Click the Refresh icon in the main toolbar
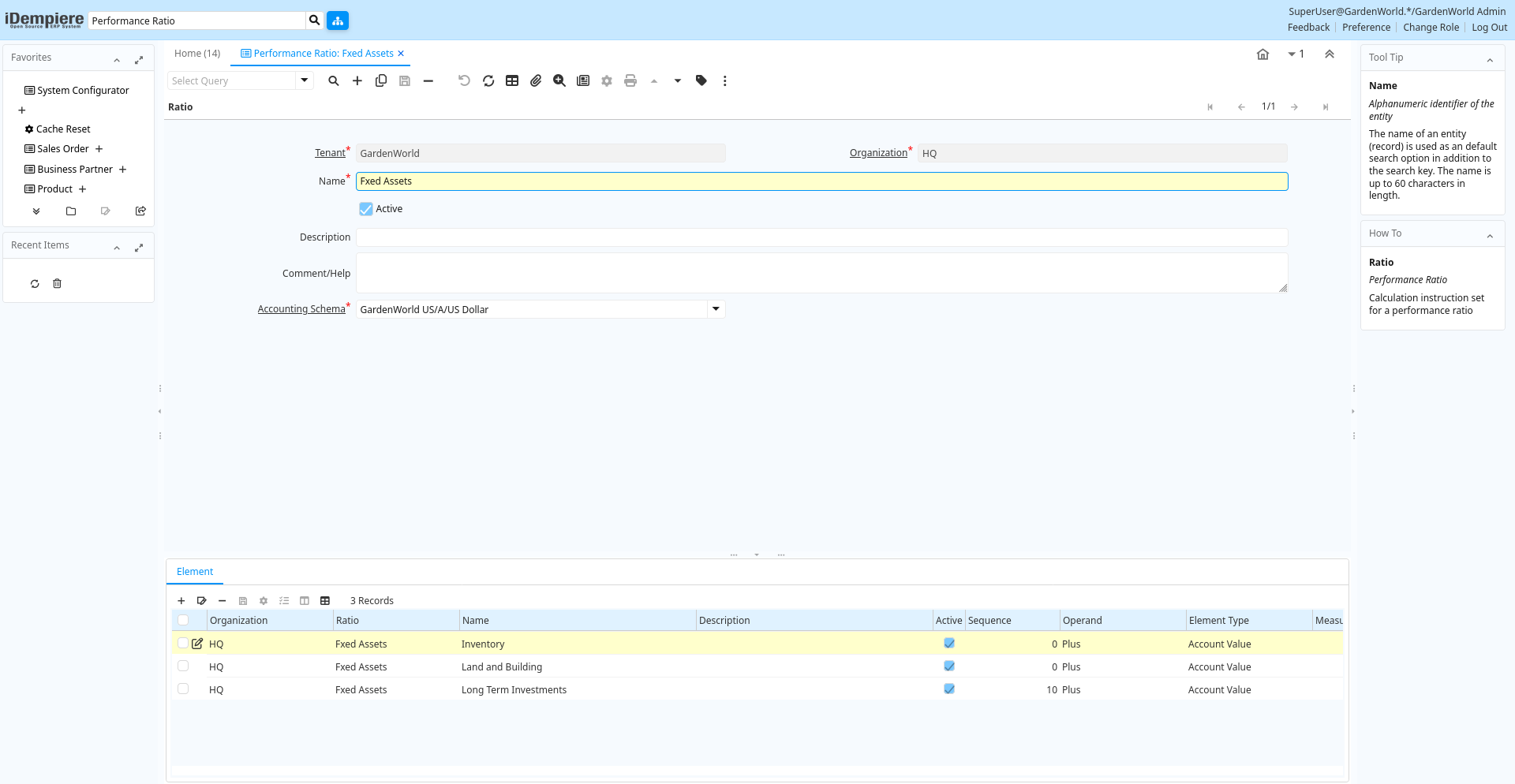 [x=488, y=80]
